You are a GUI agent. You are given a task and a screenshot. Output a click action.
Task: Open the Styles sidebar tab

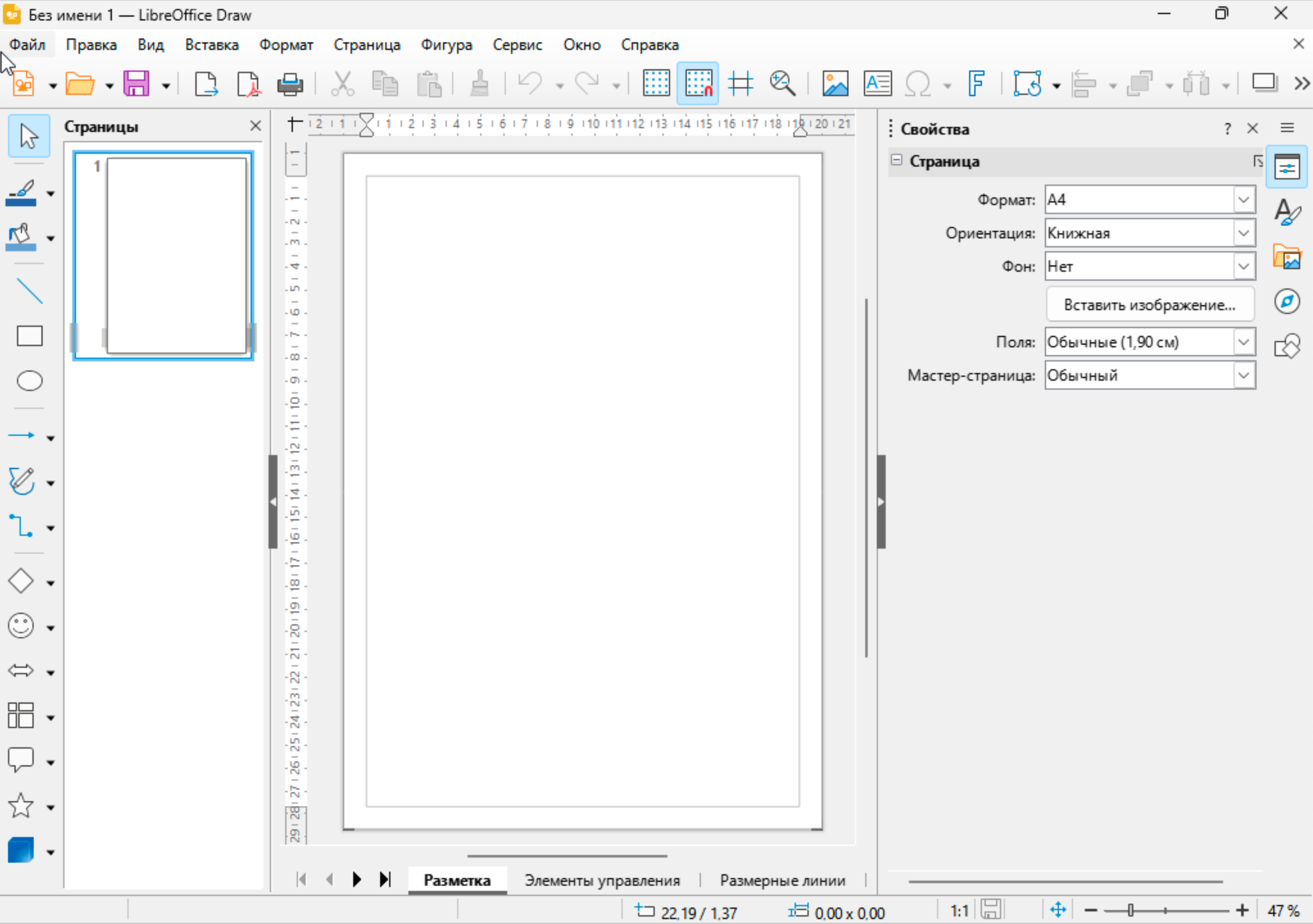point(1287,212)
